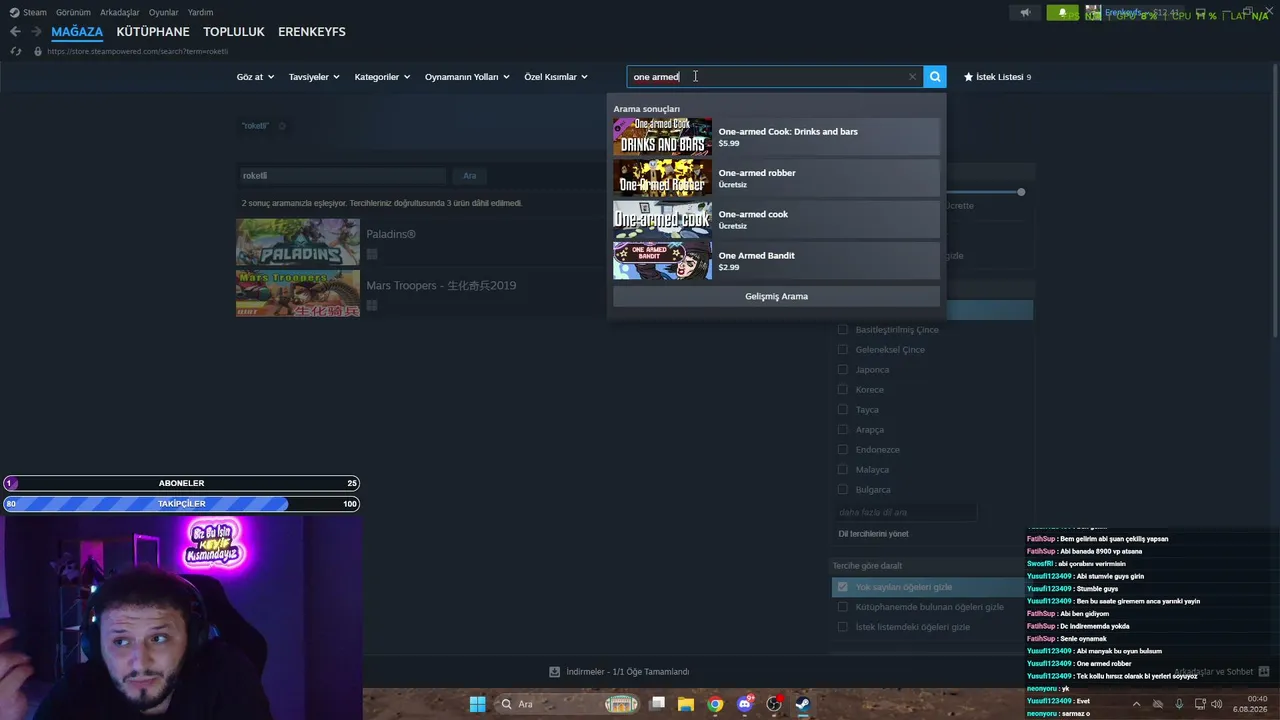The width and height of the screenshot is (1280, 720).
Task: Open the Yardım menu
Action: coord(200,13)
